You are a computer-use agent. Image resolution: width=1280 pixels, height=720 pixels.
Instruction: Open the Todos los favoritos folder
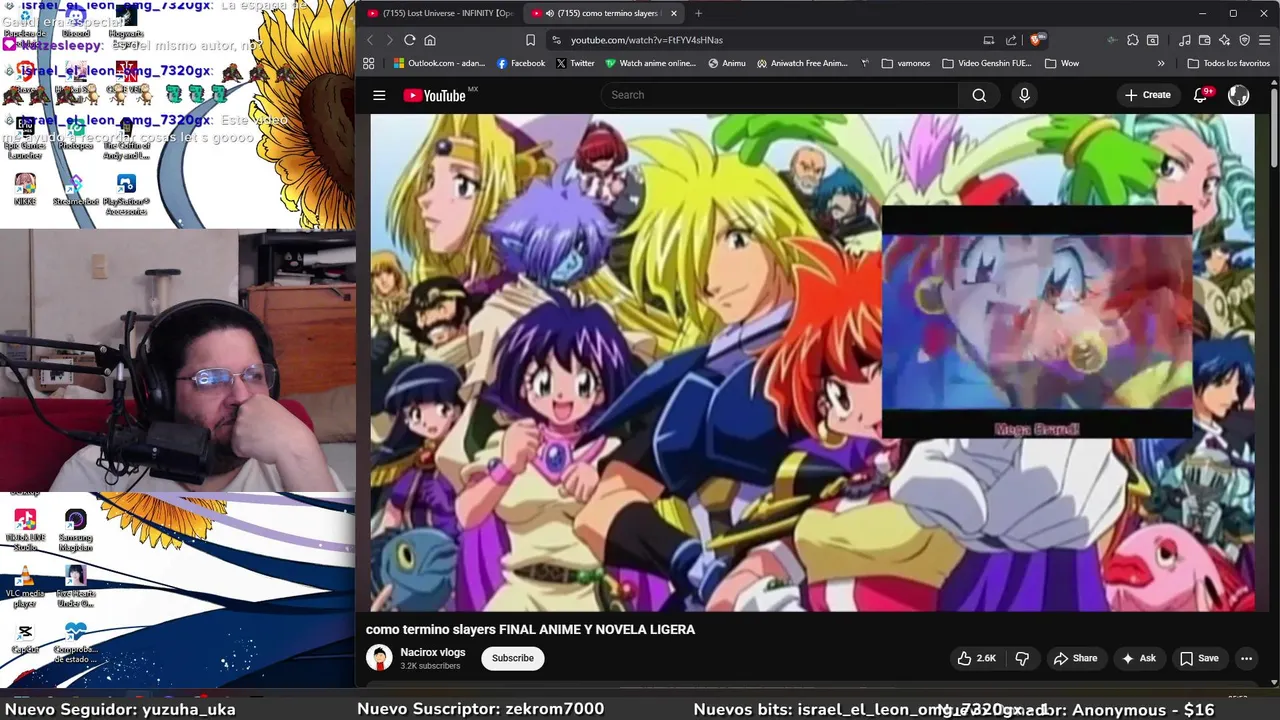(1228, 63)
